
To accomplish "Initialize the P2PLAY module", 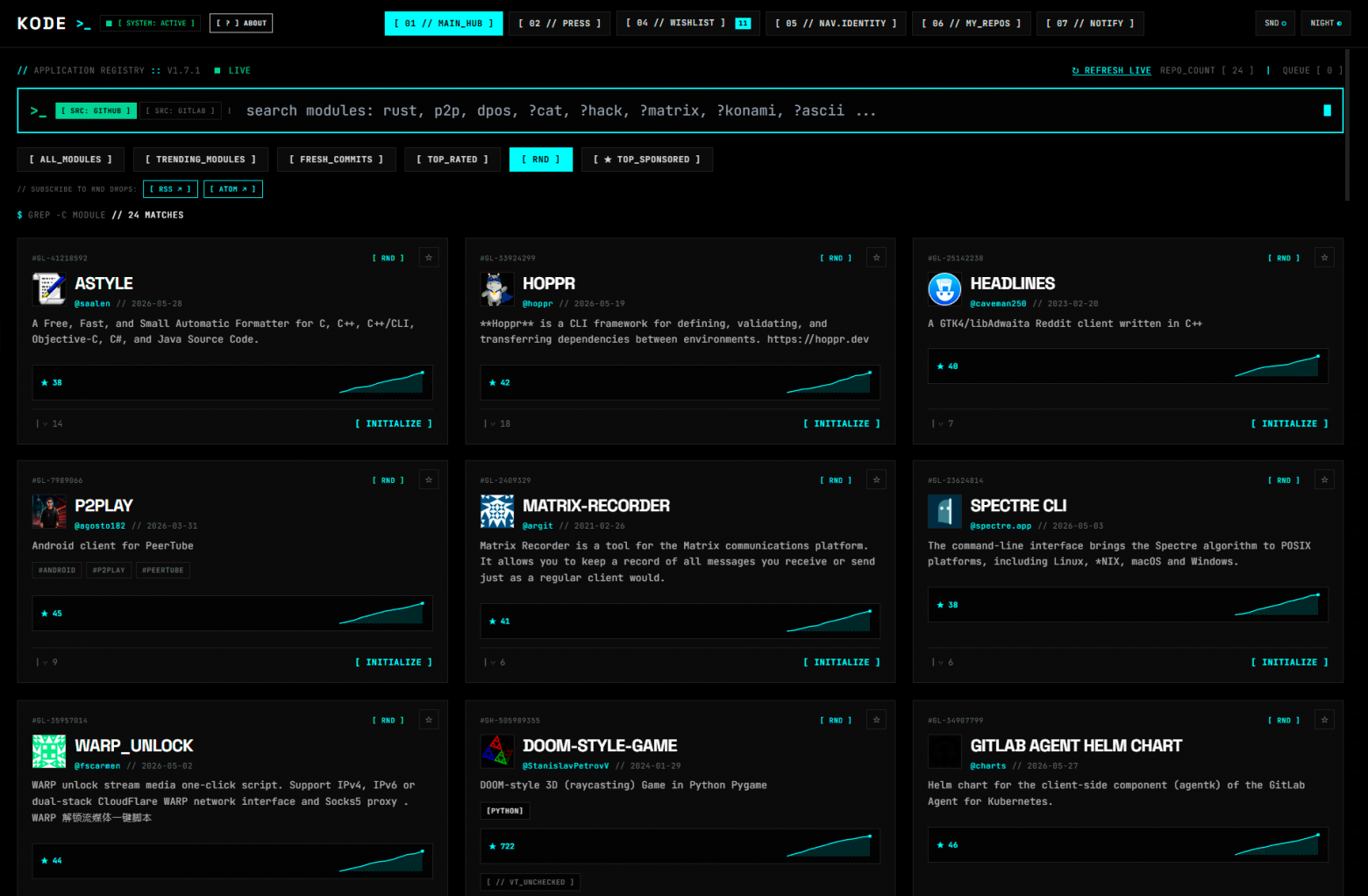I will pyautogui.click(x=394, y=663).
